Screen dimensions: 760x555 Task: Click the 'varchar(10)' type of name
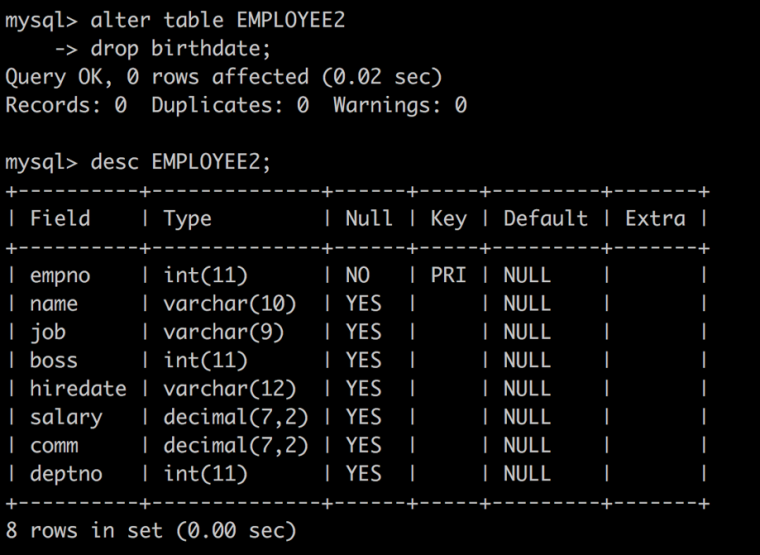coord(230,304)
